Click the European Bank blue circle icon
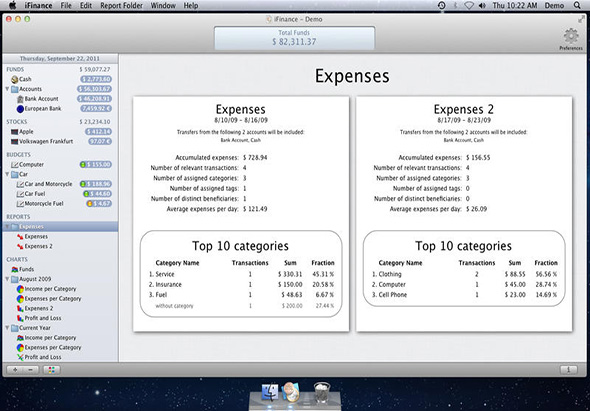Screen dimensions: 590x411 20,109
